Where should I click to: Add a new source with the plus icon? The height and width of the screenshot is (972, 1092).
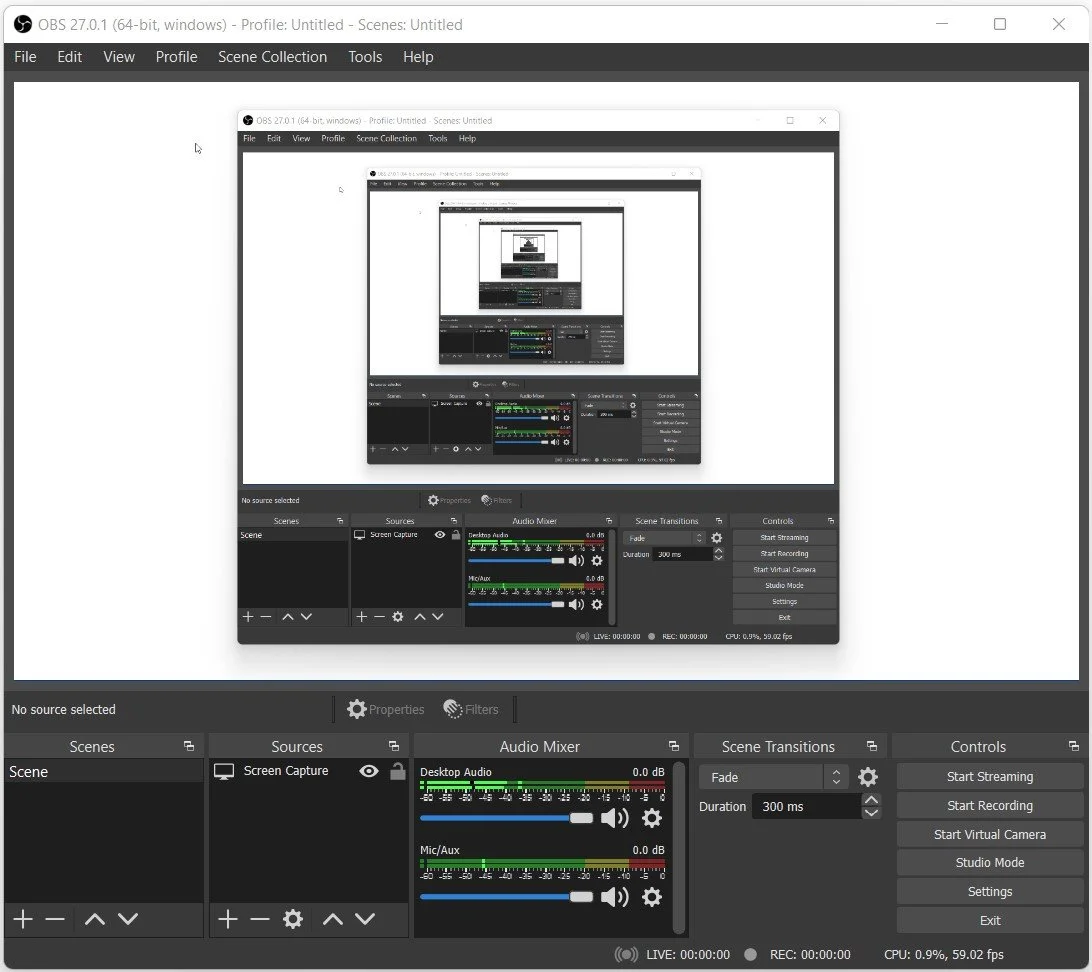point(228,919)
